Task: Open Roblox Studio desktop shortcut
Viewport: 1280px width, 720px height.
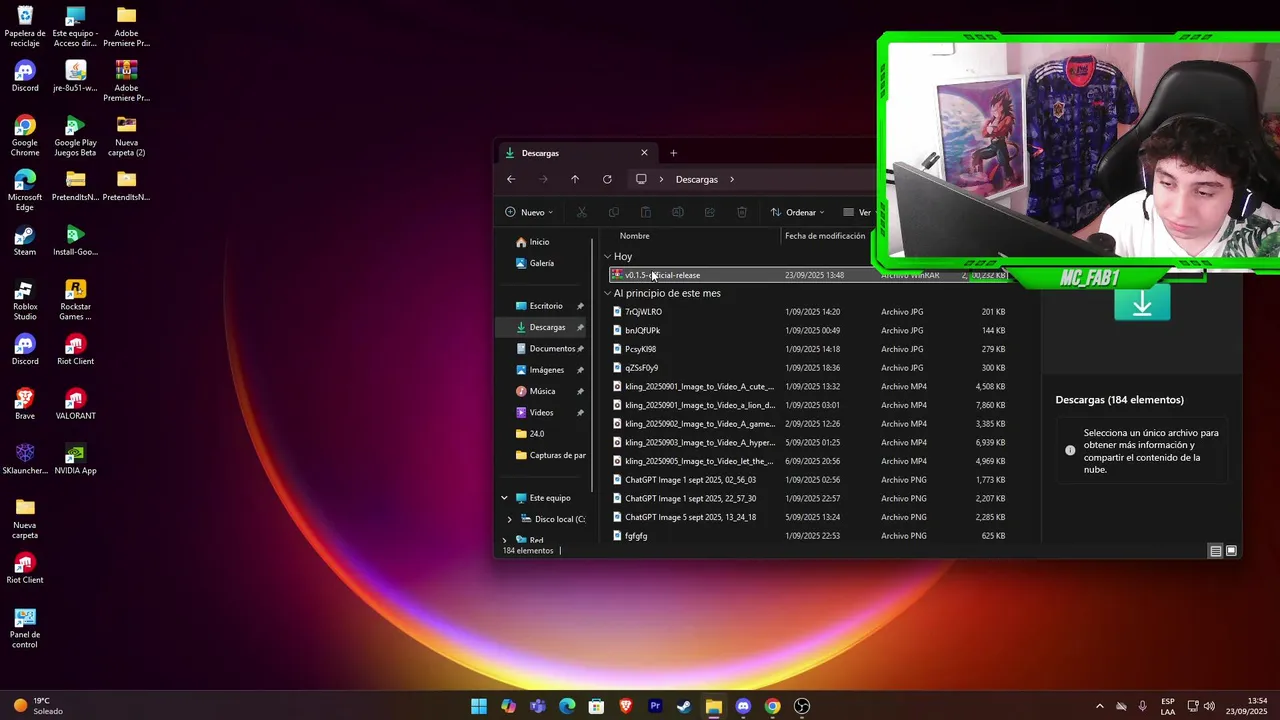Action: [25, 300]
